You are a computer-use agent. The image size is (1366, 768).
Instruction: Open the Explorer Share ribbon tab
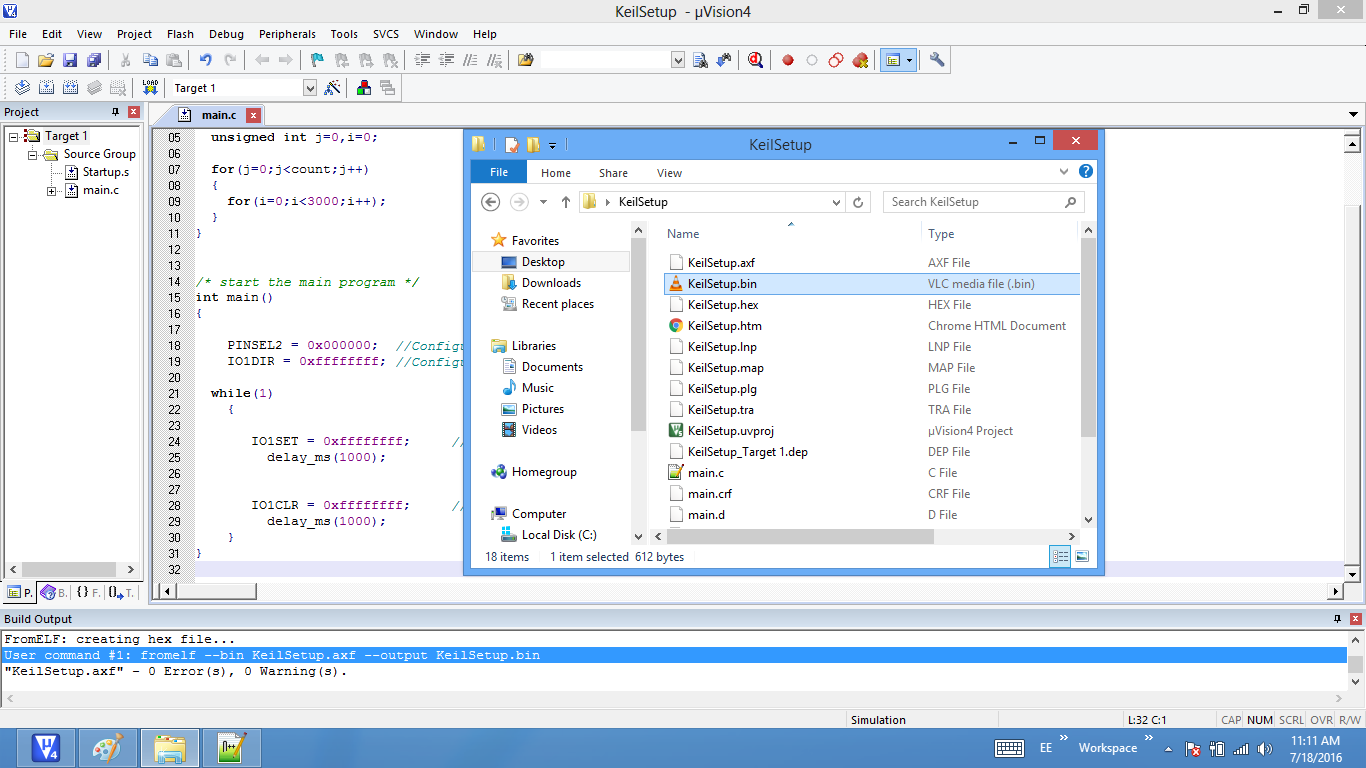click(613, 173)
